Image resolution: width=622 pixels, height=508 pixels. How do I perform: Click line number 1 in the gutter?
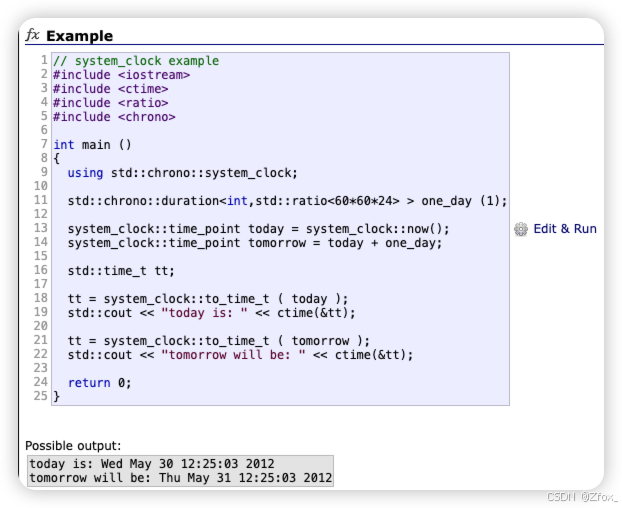pyautogui.click(x=44, y=60)
